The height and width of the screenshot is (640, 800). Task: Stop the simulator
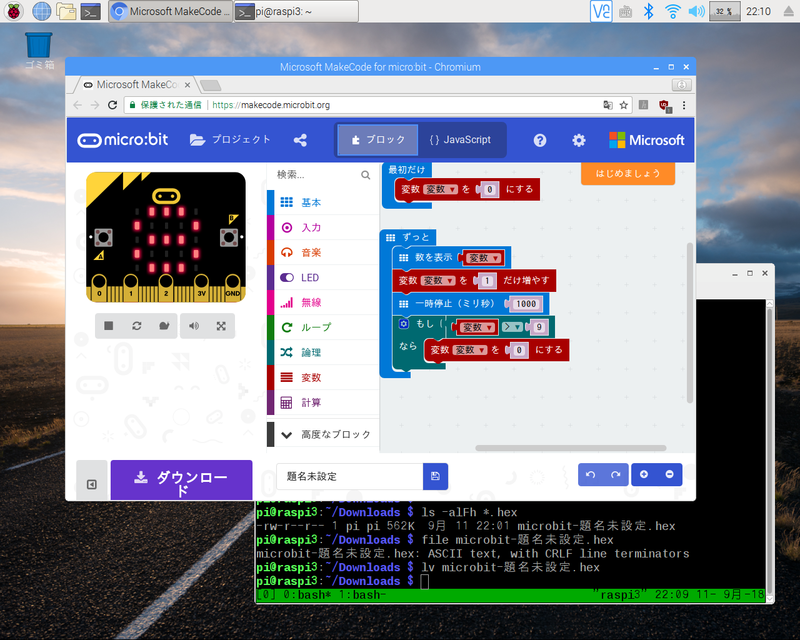point(109,326)
